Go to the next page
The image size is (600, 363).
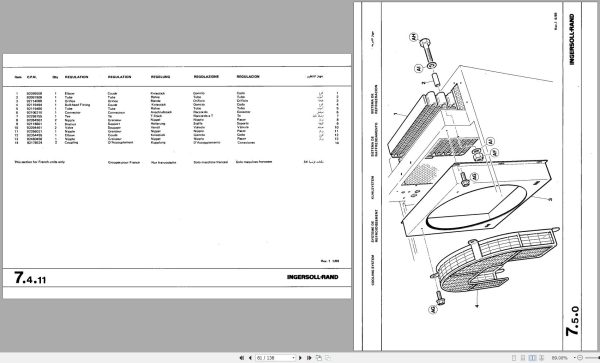(300, 358)
